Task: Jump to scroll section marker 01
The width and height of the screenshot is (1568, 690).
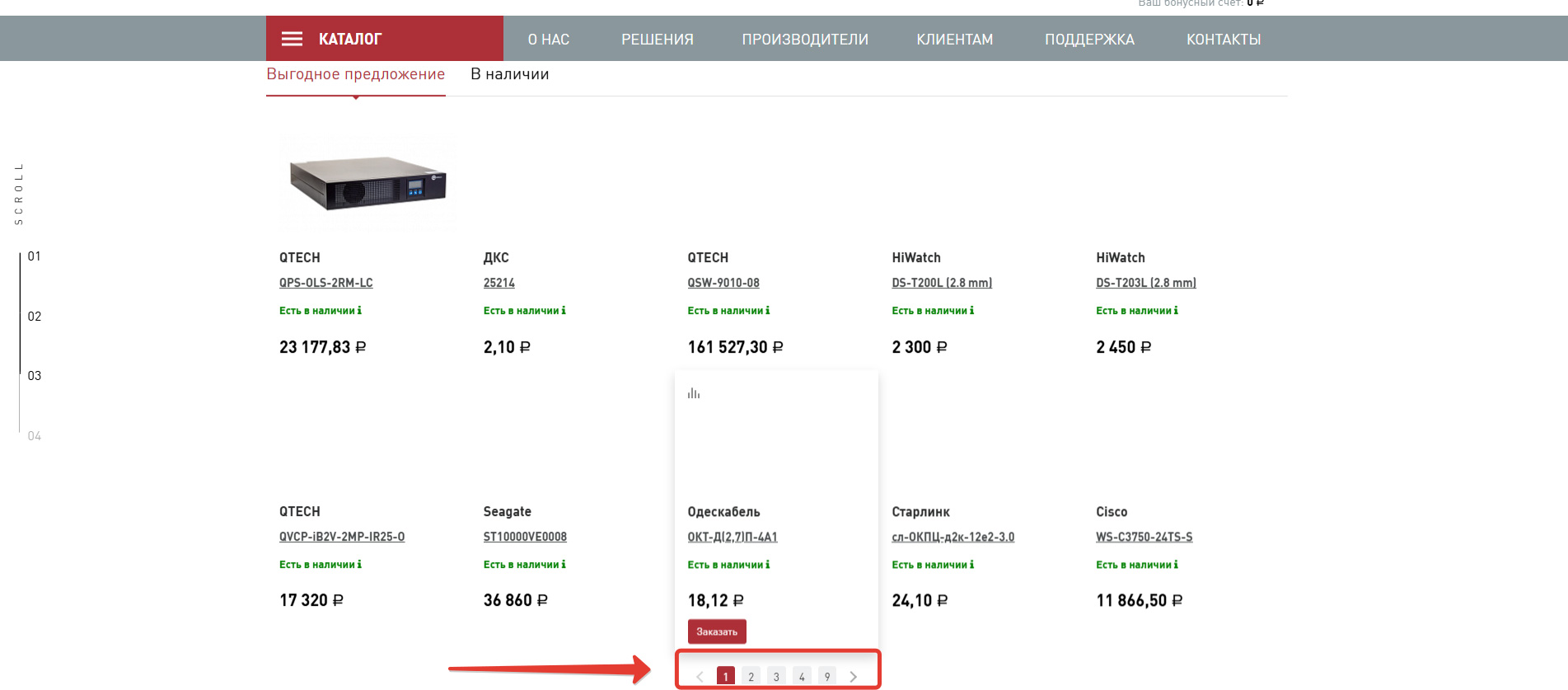Action: pos(35,256)
